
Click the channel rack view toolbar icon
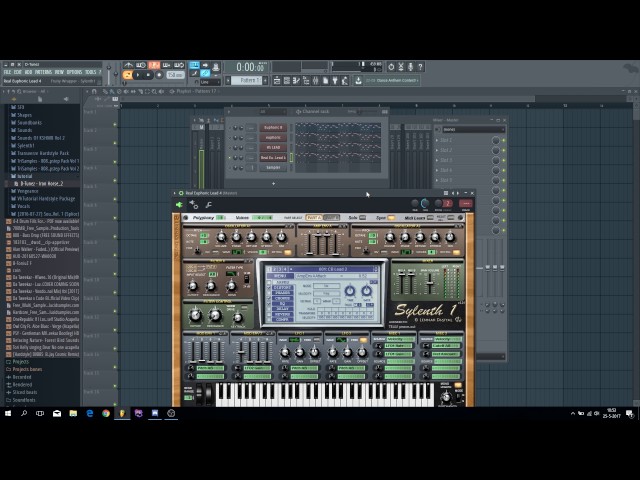(x=287, y=81)
